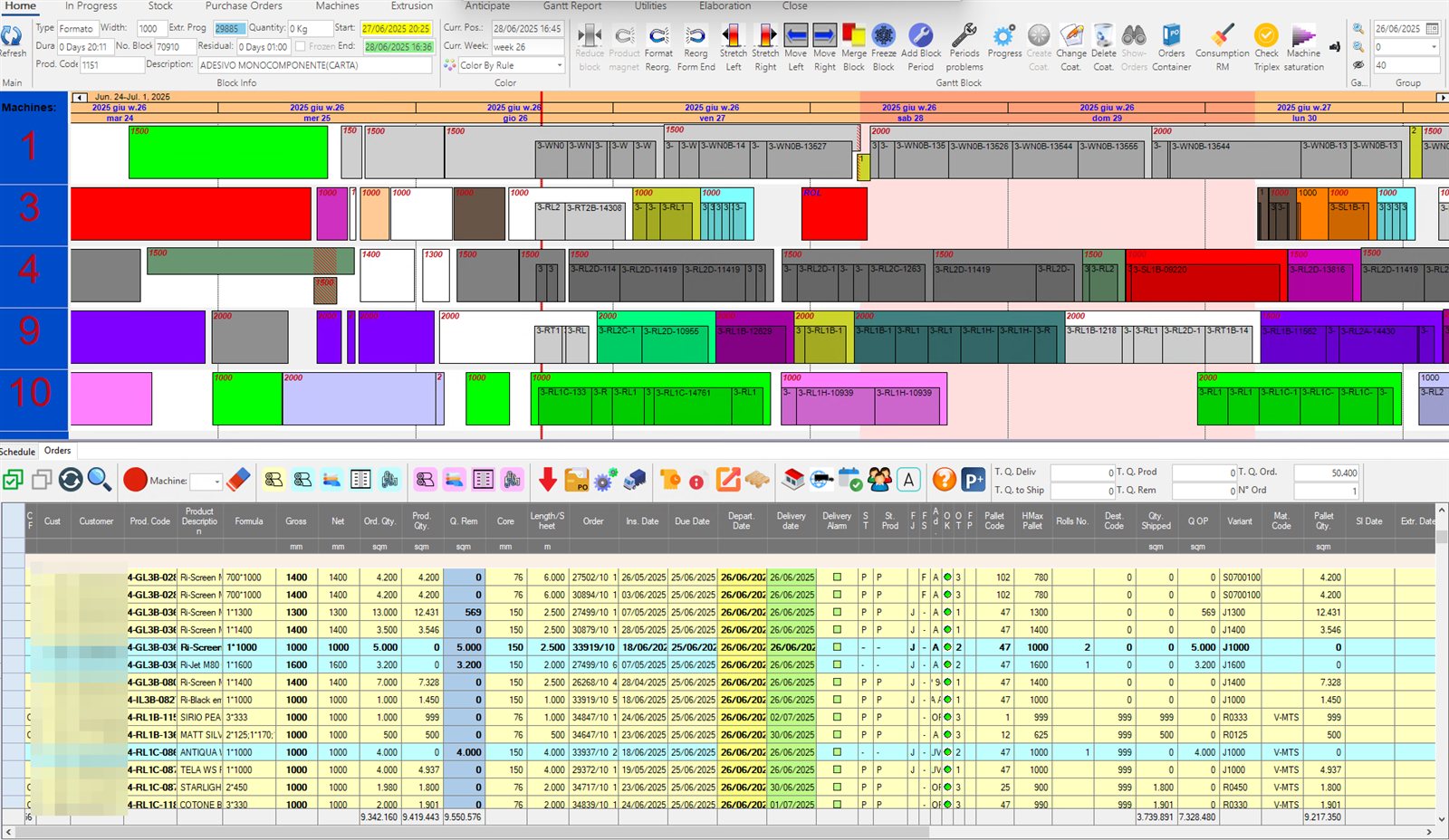This screenshot has width=1449, height=840.
Task: Click the red circle record icon
Action: click(x=135, y=480)
